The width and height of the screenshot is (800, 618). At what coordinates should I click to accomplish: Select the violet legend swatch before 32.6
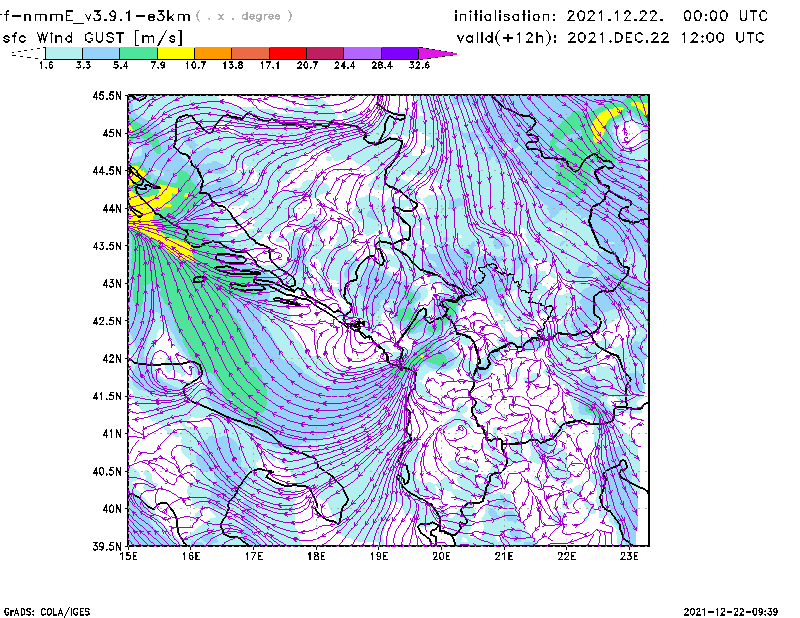399,53
